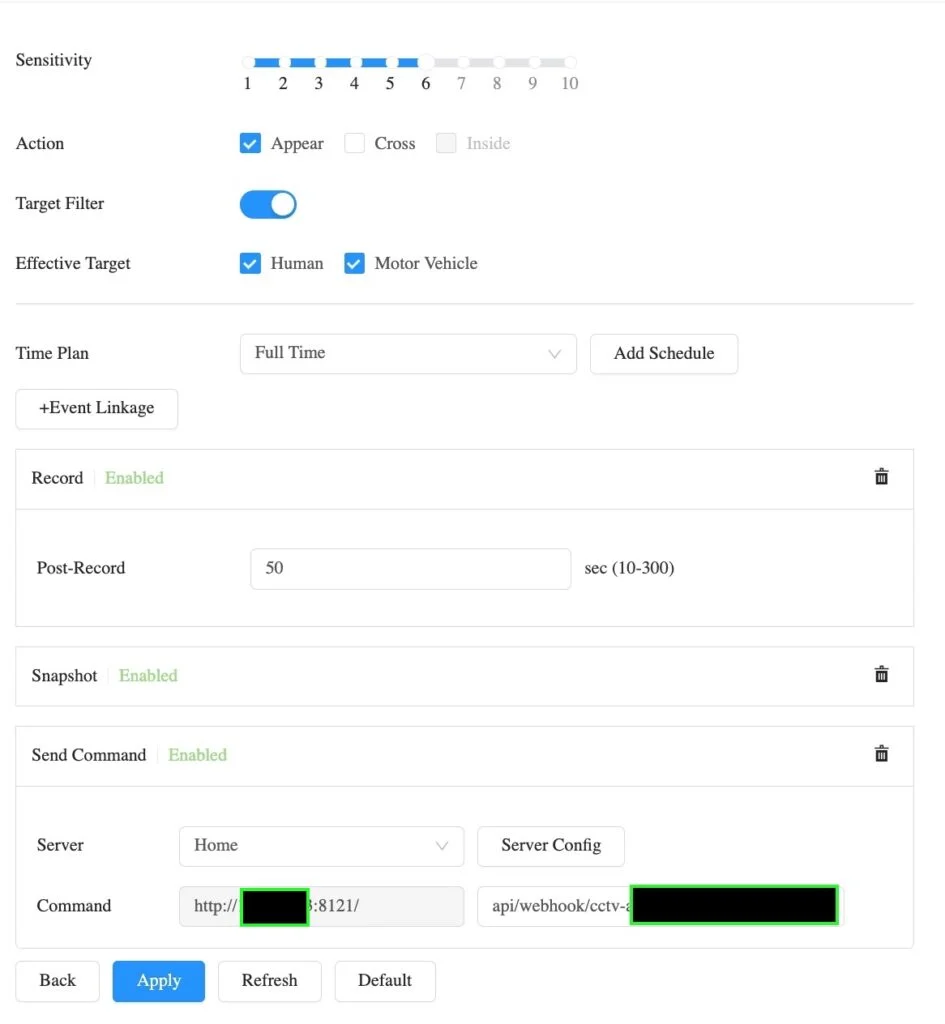Remove the Send Command linkage

[881, 754]
